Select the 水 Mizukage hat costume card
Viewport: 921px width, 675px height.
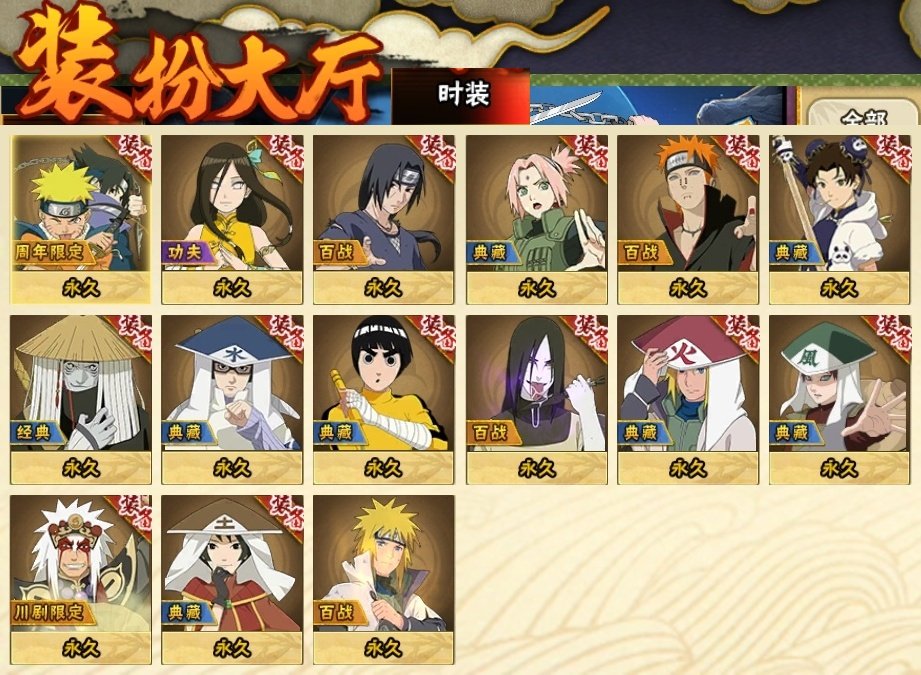point(232,399)
